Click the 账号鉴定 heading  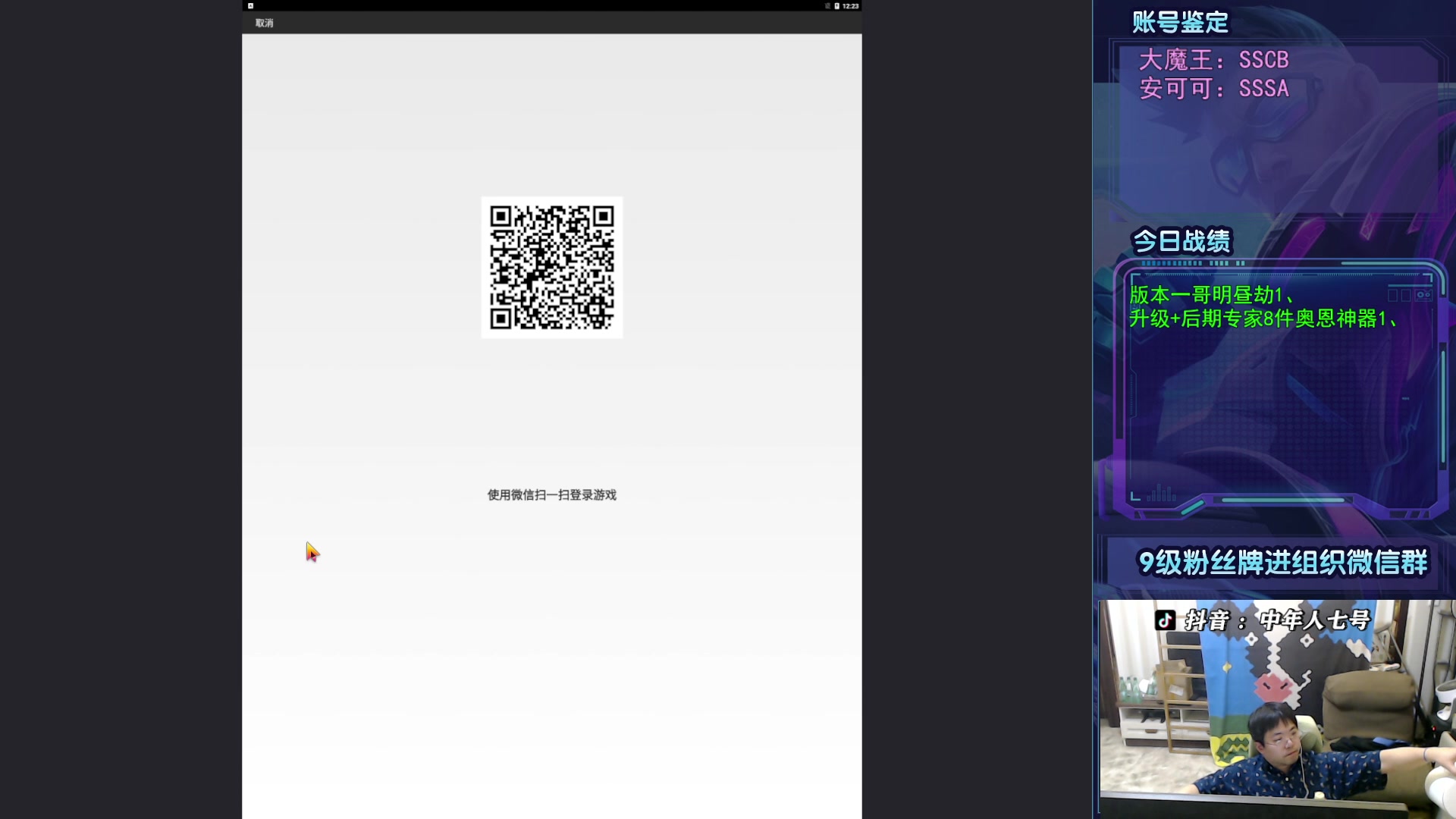tap(1180, 22)
